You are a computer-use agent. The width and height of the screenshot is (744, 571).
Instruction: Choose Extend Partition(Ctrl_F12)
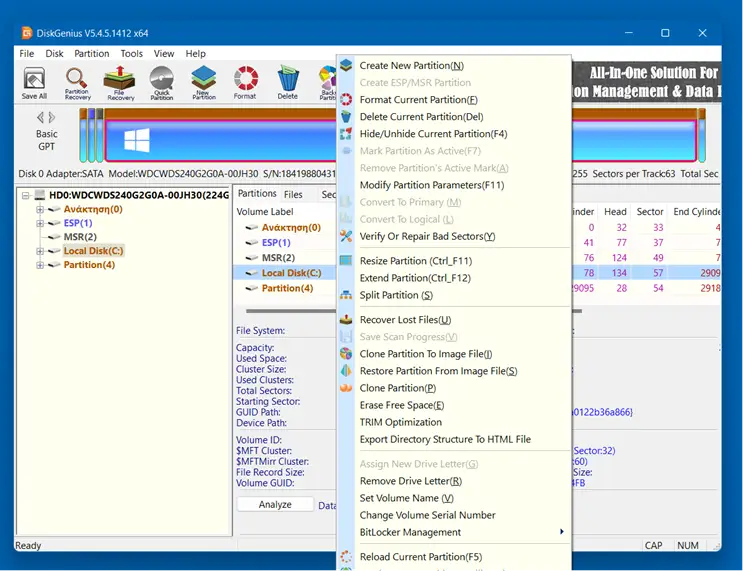pos(415,278)
